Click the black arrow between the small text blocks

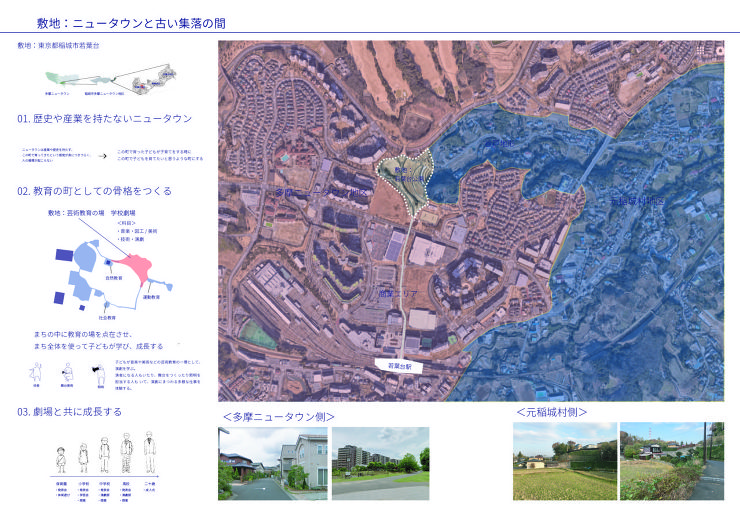[x=102, y=156]
